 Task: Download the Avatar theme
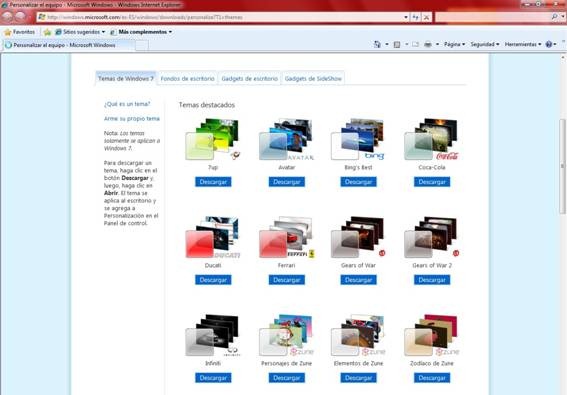tap(287, 182)
